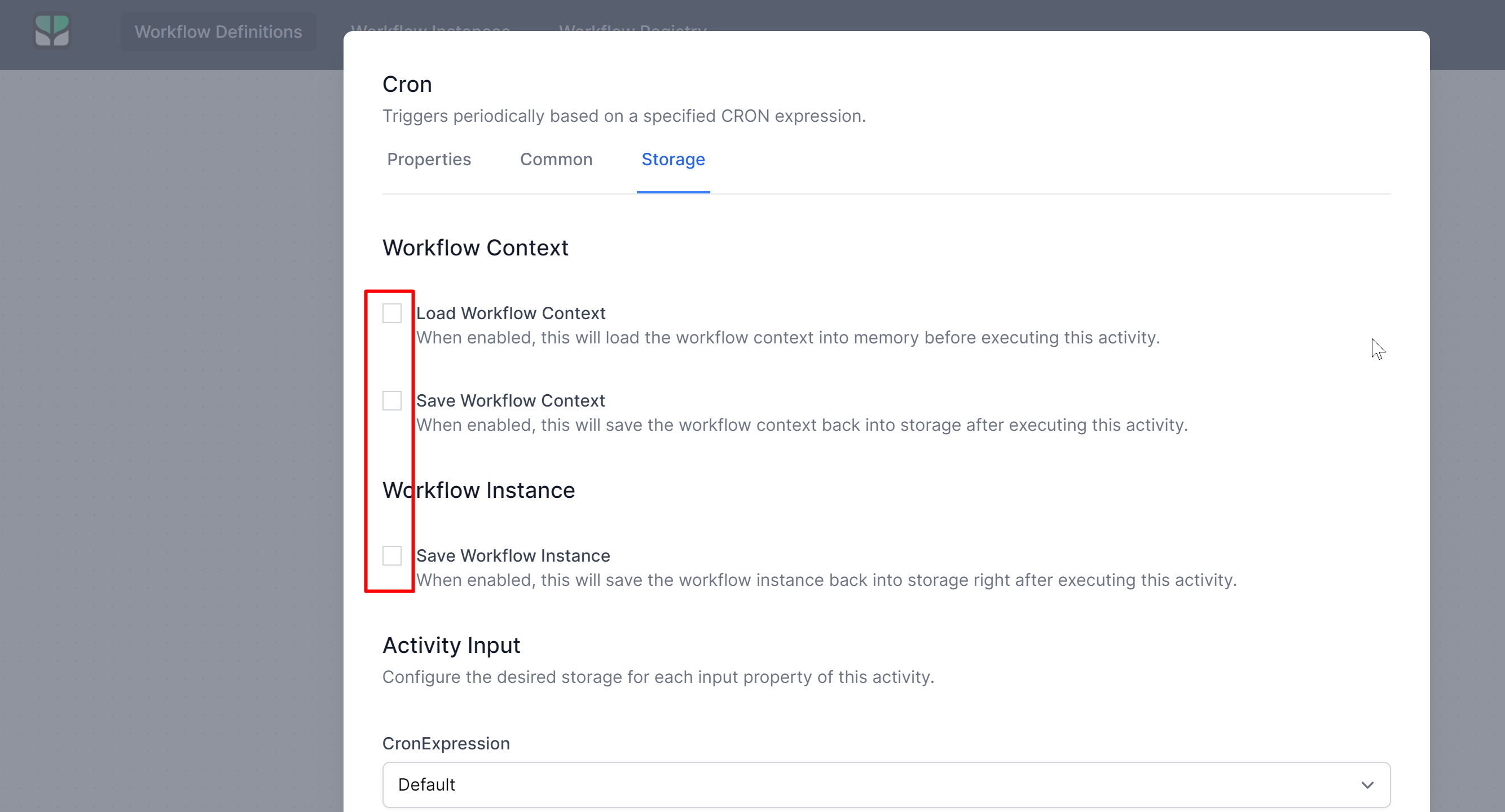1505x812 pixels.
Task: Click the chevron on the Default selector
Action: coord(1367,784)
